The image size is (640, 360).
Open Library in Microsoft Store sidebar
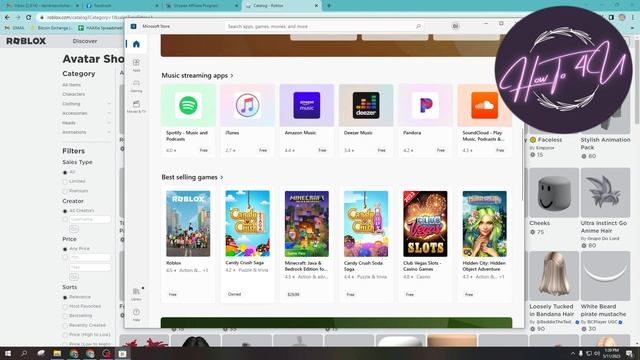136,294
